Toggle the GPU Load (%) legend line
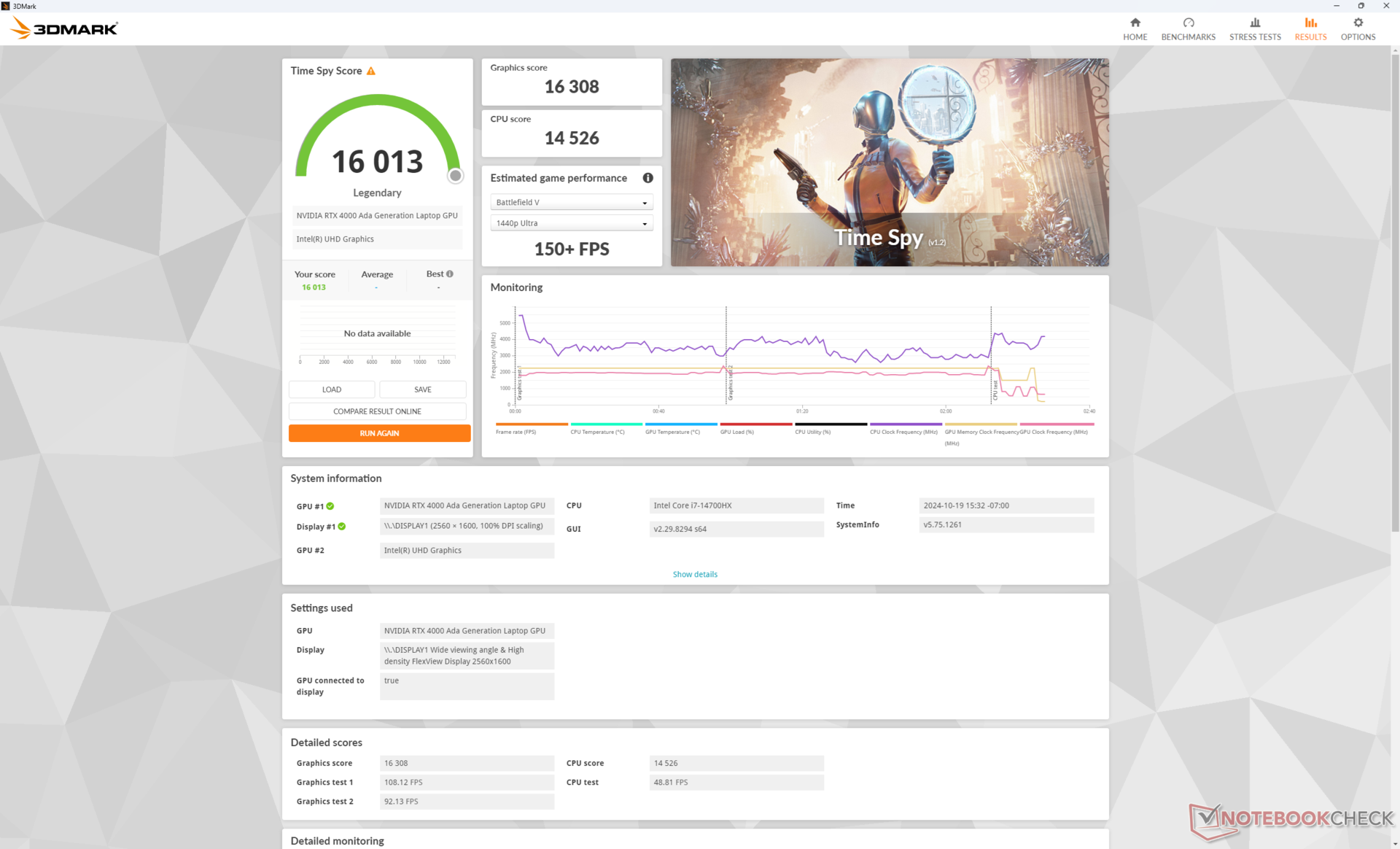1400x849 pixels. pos(755,424)
